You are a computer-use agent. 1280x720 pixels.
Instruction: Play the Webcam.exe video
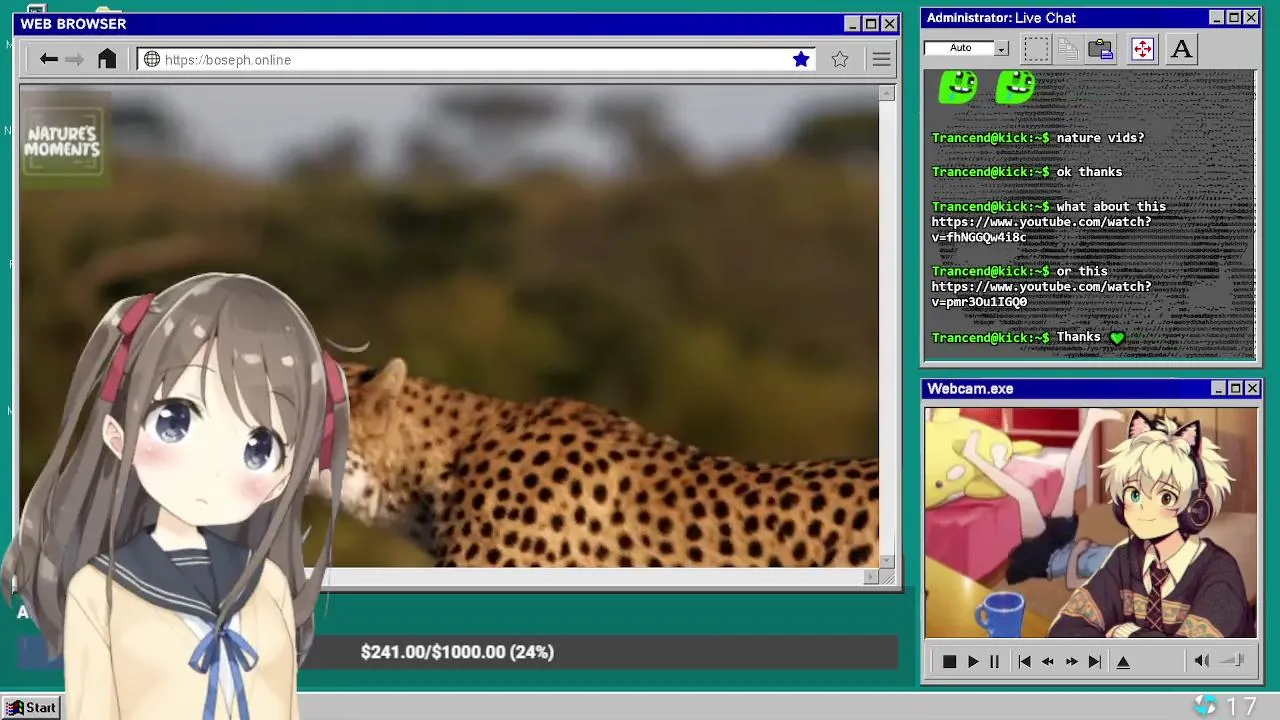coord(972,661)
